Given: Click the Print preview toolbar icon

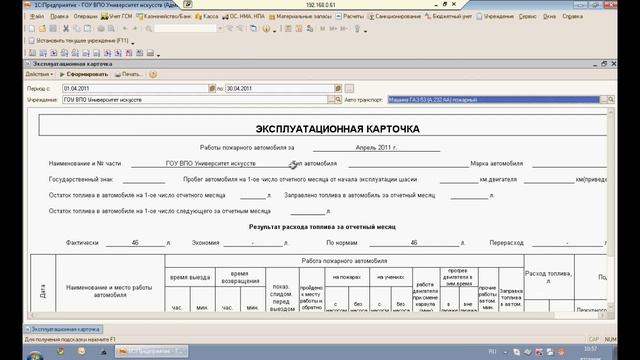Looking at the screenshot, I should point(111,29).
